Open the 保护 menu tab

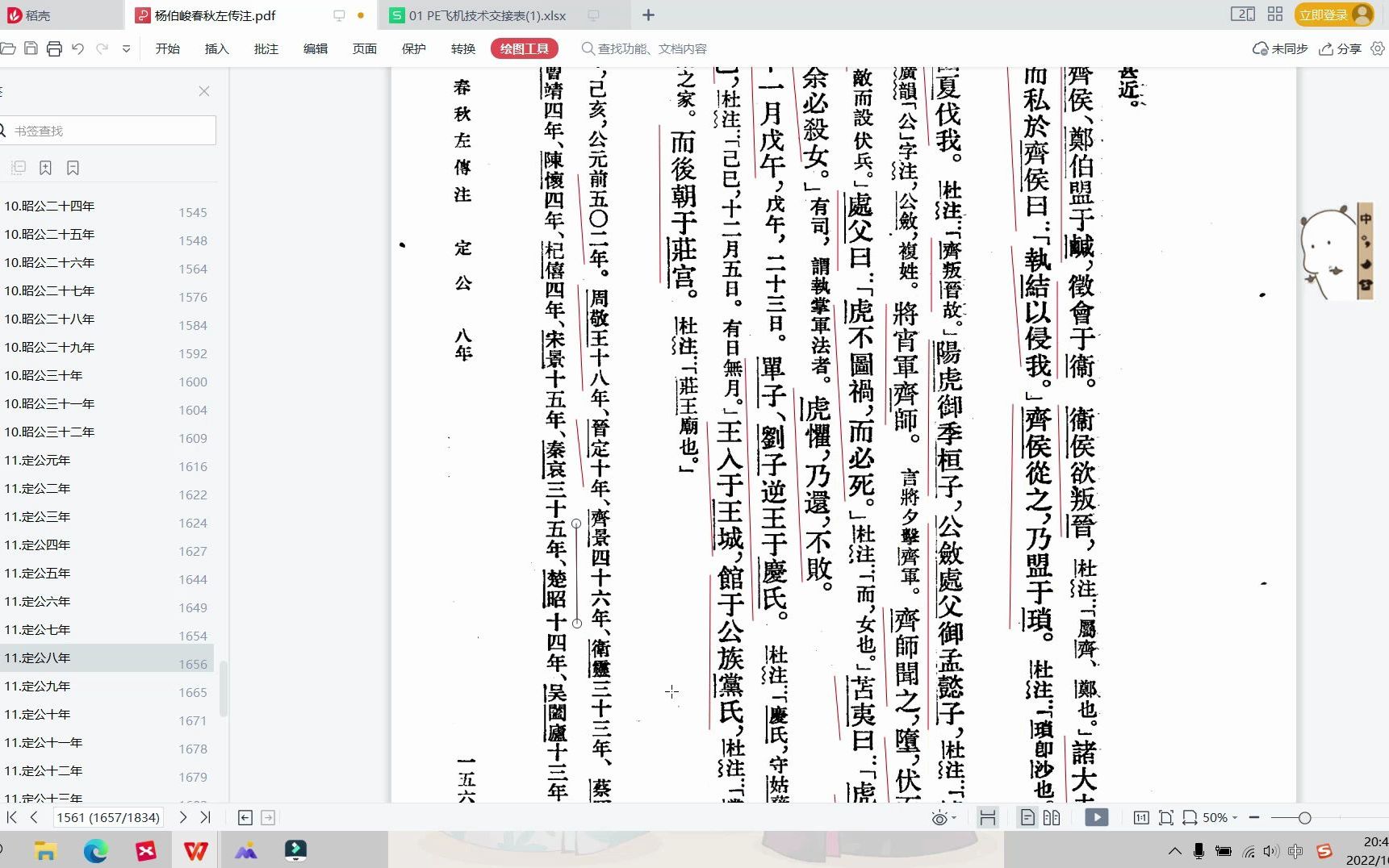[x=414, y=48]
